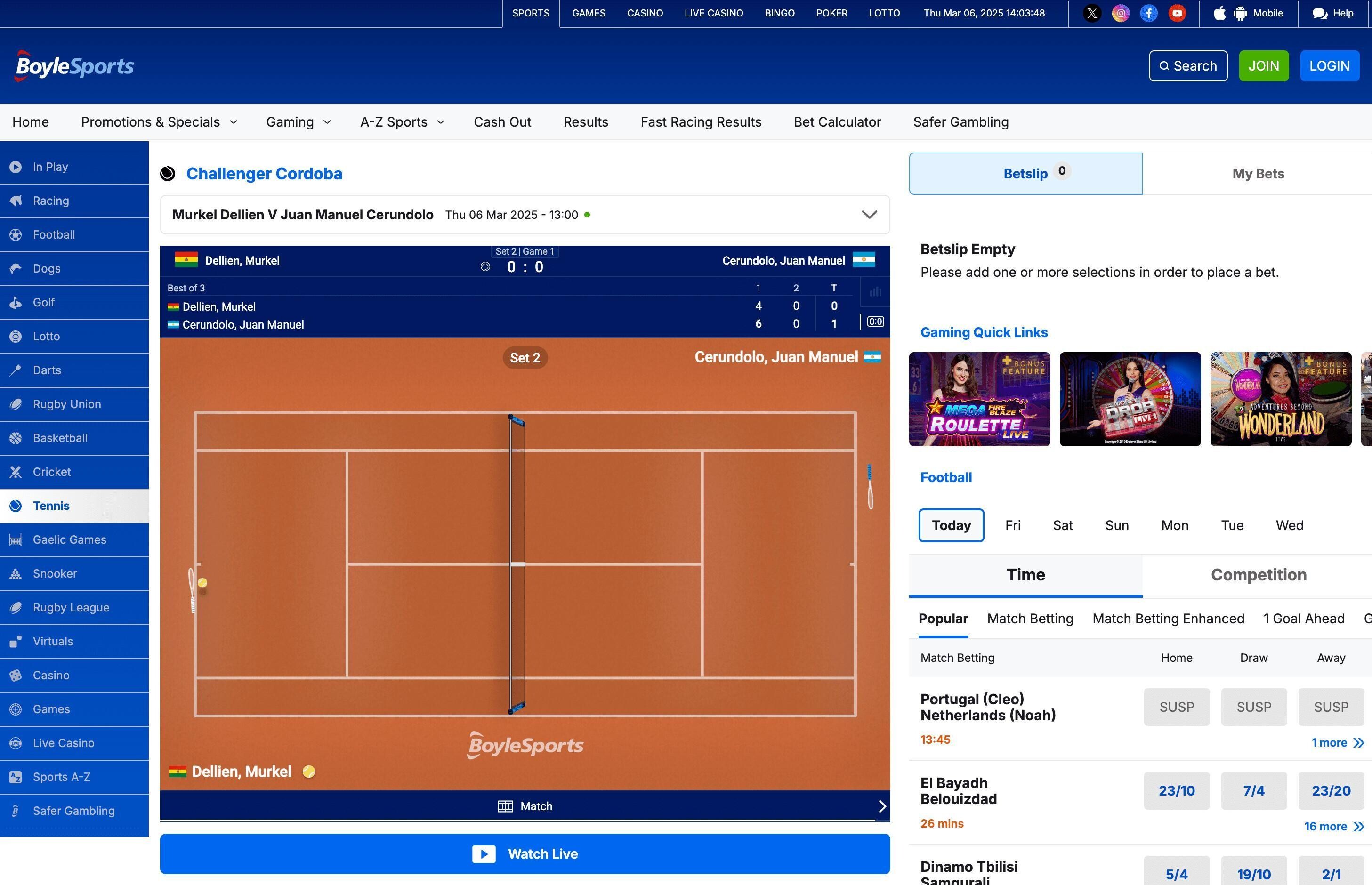Expand the A-Z Sports dropdown
This screenshot has height=885, width=1372.
403,122
